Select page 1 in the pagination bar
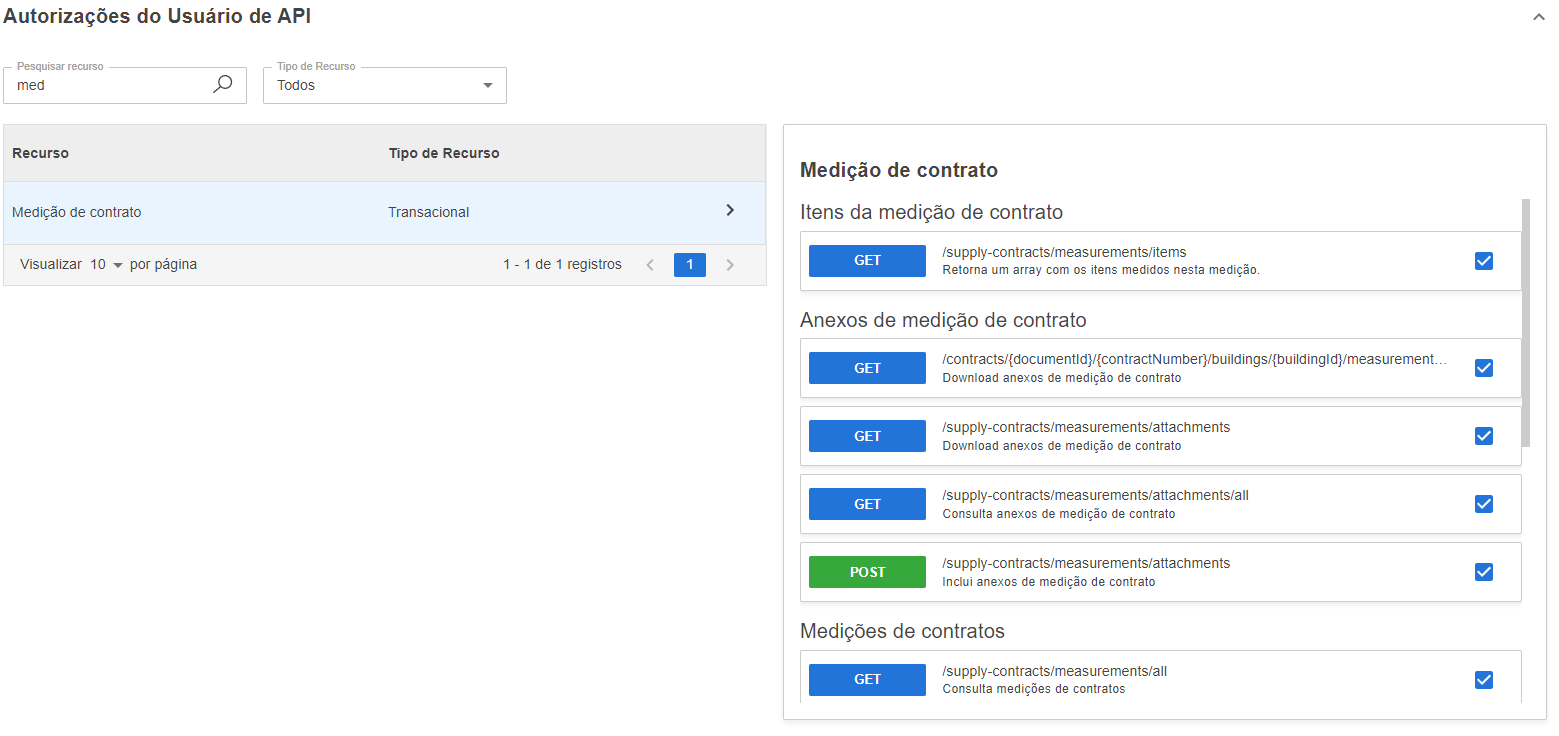 (x=689, y=264)
